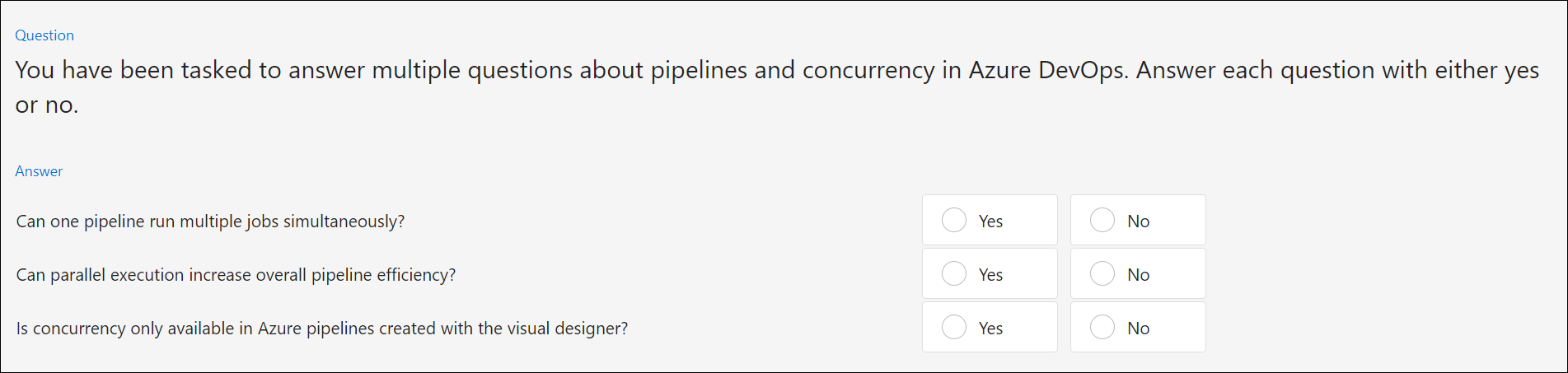
Task: Click the 'Yes' label text in the visual designer row
Action: [x=990, y=329]
